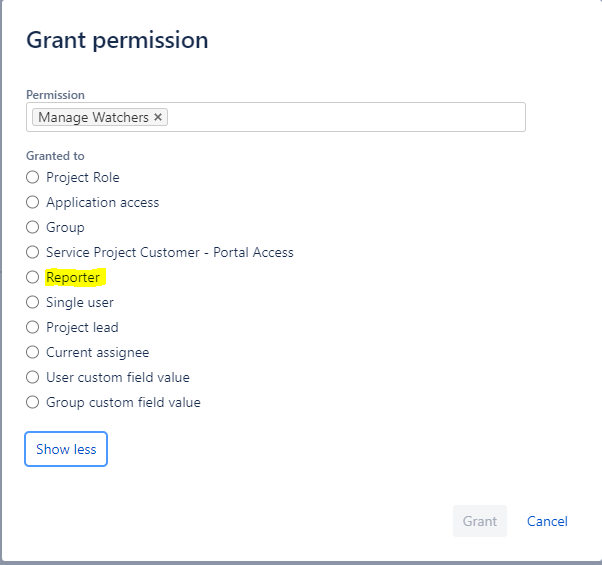Select the Project lead radio button

click(x=33, y=327)
